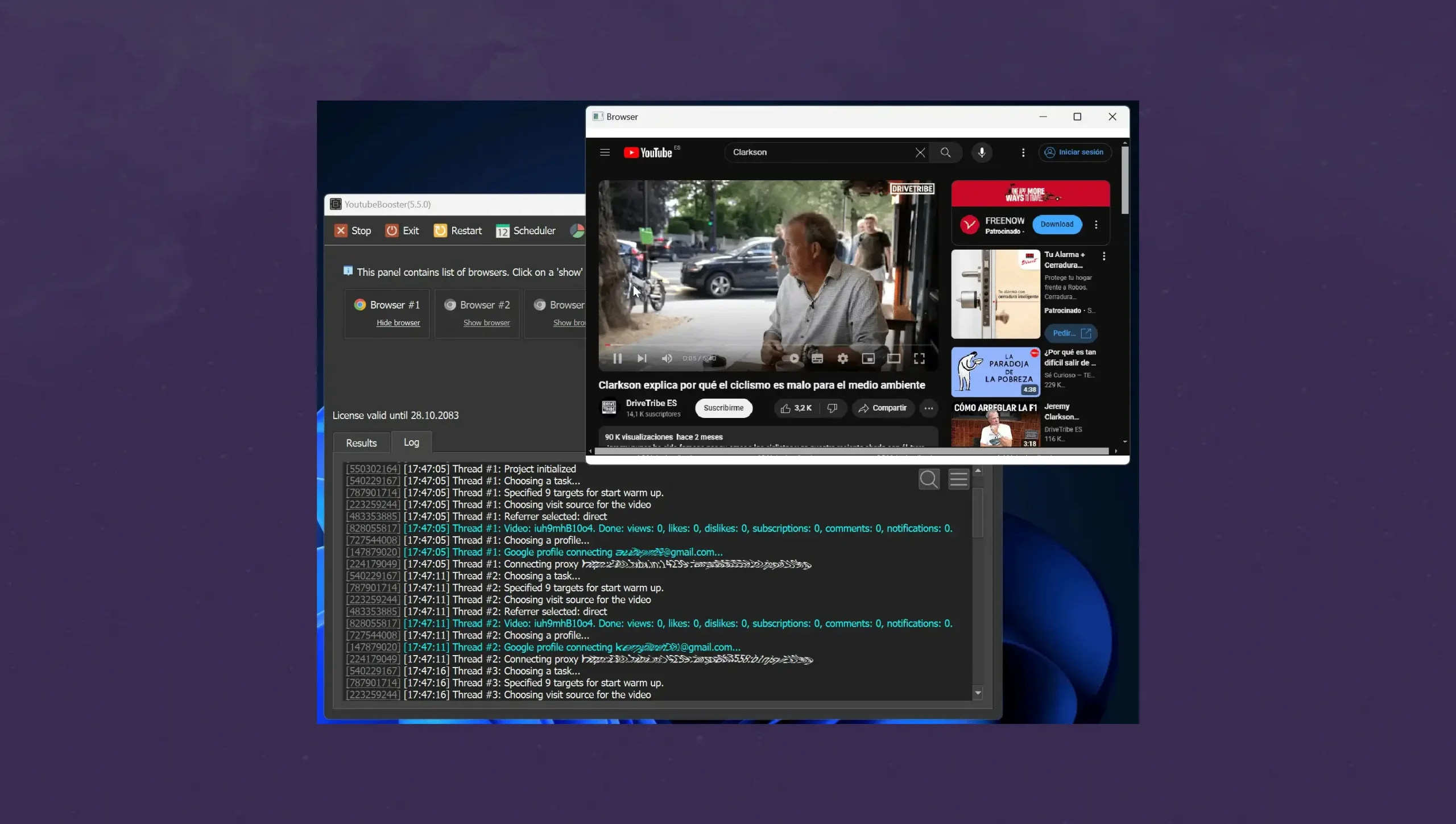Click Iniciar sesión button
1456x824 pixels.
[x=1075, y=152]
